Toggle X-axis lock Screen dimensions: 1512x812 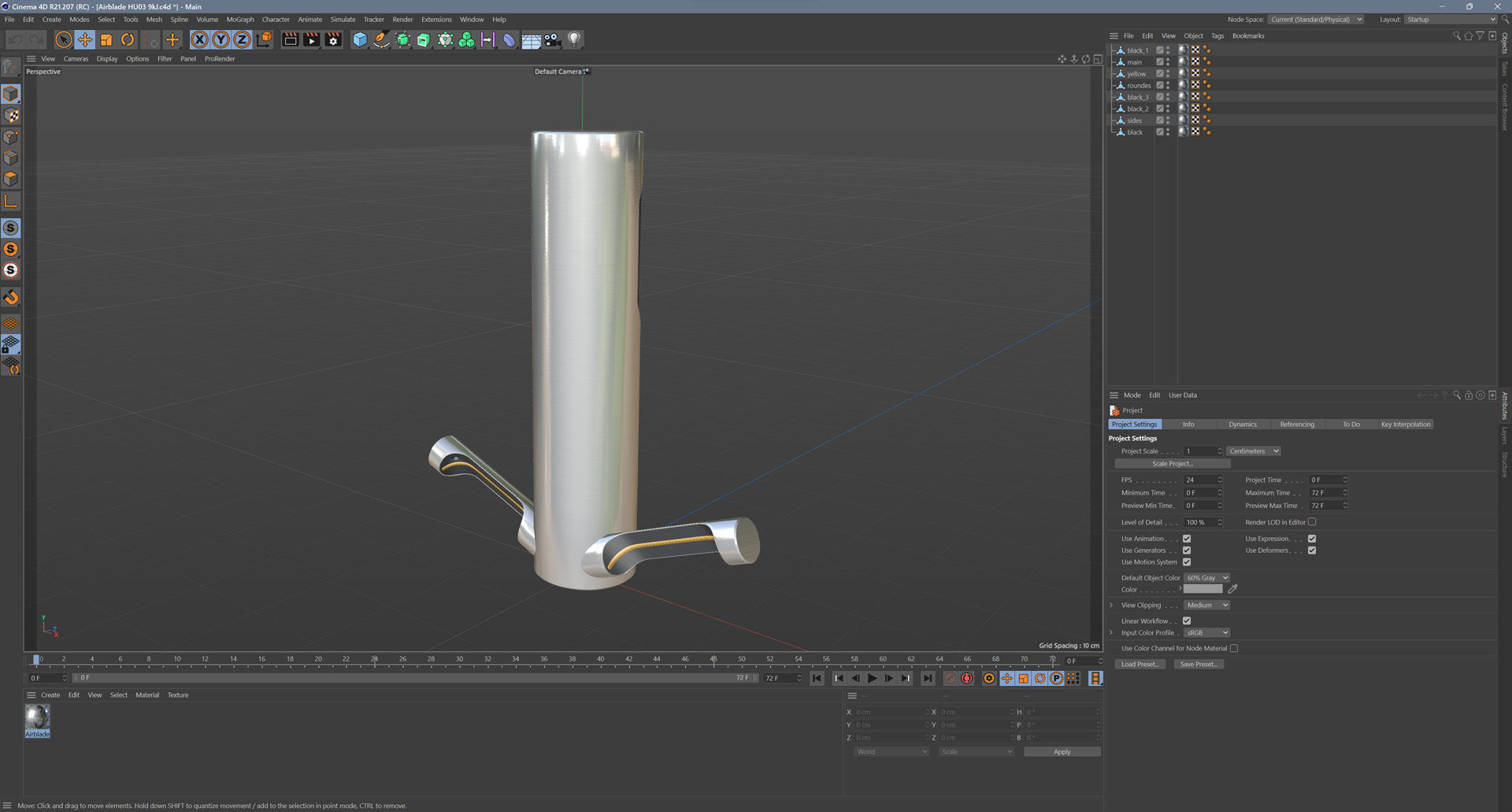(x=200, y=39)
